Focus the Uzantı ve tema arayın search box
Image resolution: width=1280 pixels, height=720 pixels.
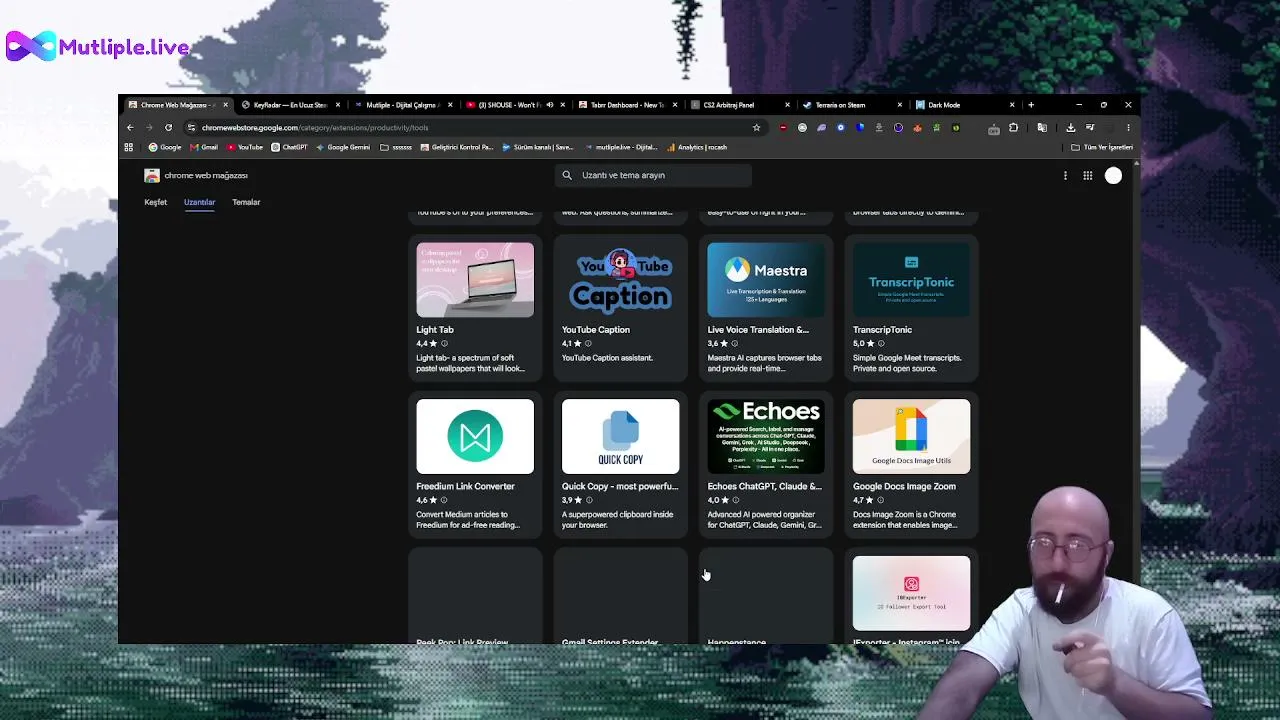[653, 176]
